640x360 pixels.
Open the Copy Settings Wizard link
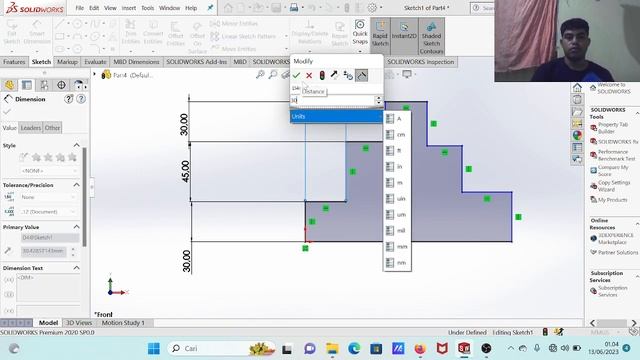click(x=610, y=186)
